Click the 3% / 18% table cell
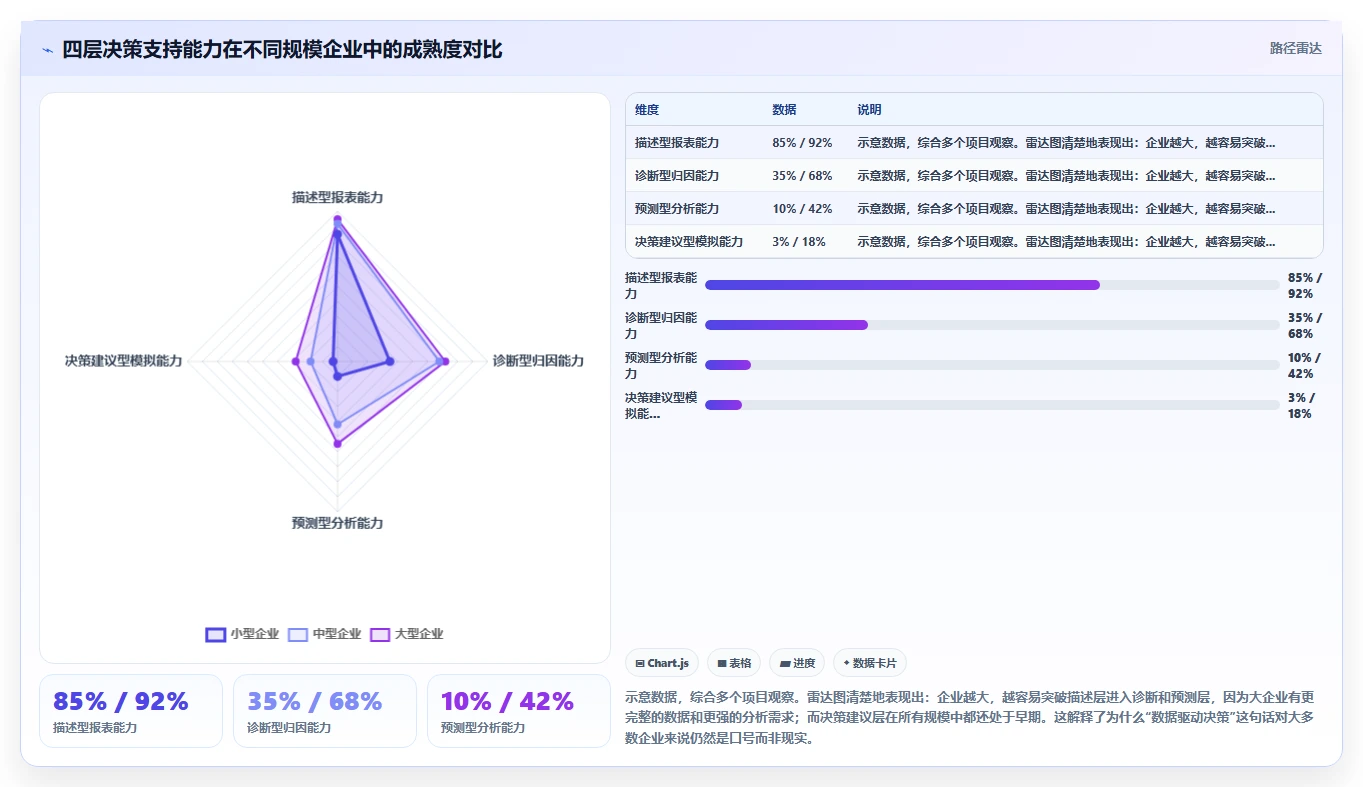Screen dimensions: 1363x787 [x=799, y=242]
